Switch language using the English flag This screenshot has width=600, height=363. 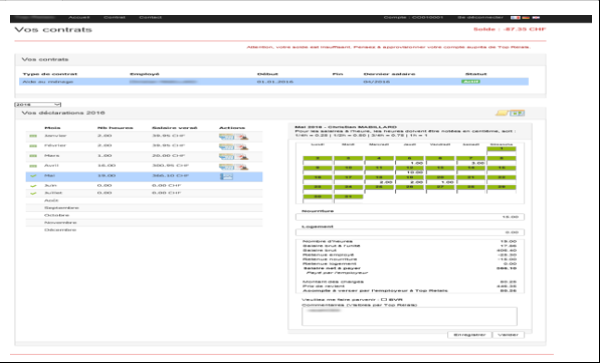coord(536,18)
